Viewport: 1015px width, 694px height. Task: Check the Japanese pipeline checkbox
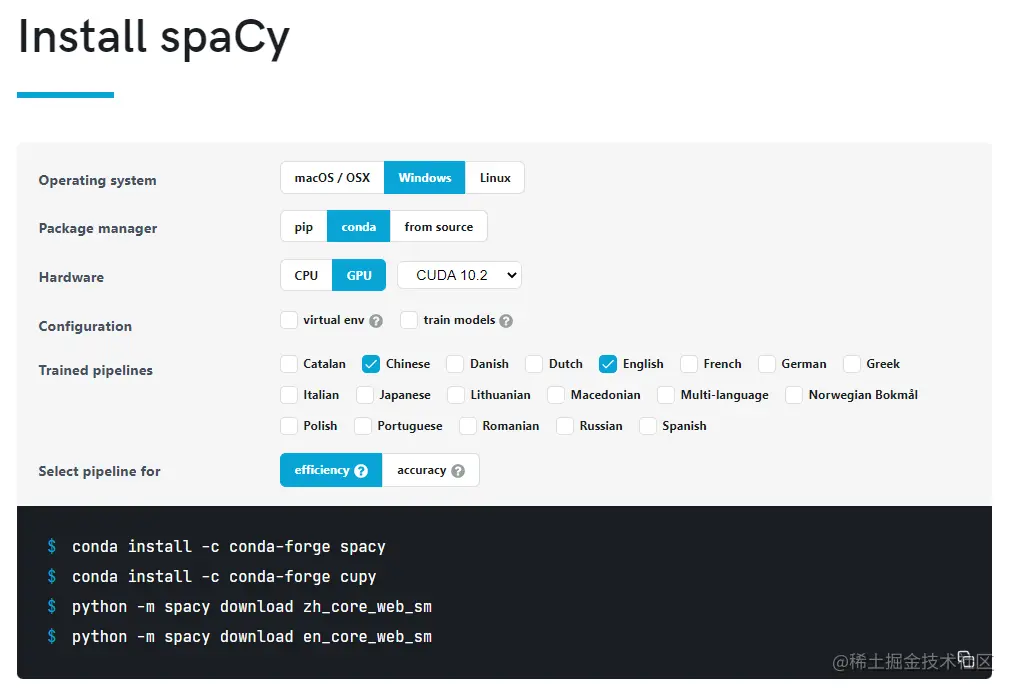[x=365, y=395]
